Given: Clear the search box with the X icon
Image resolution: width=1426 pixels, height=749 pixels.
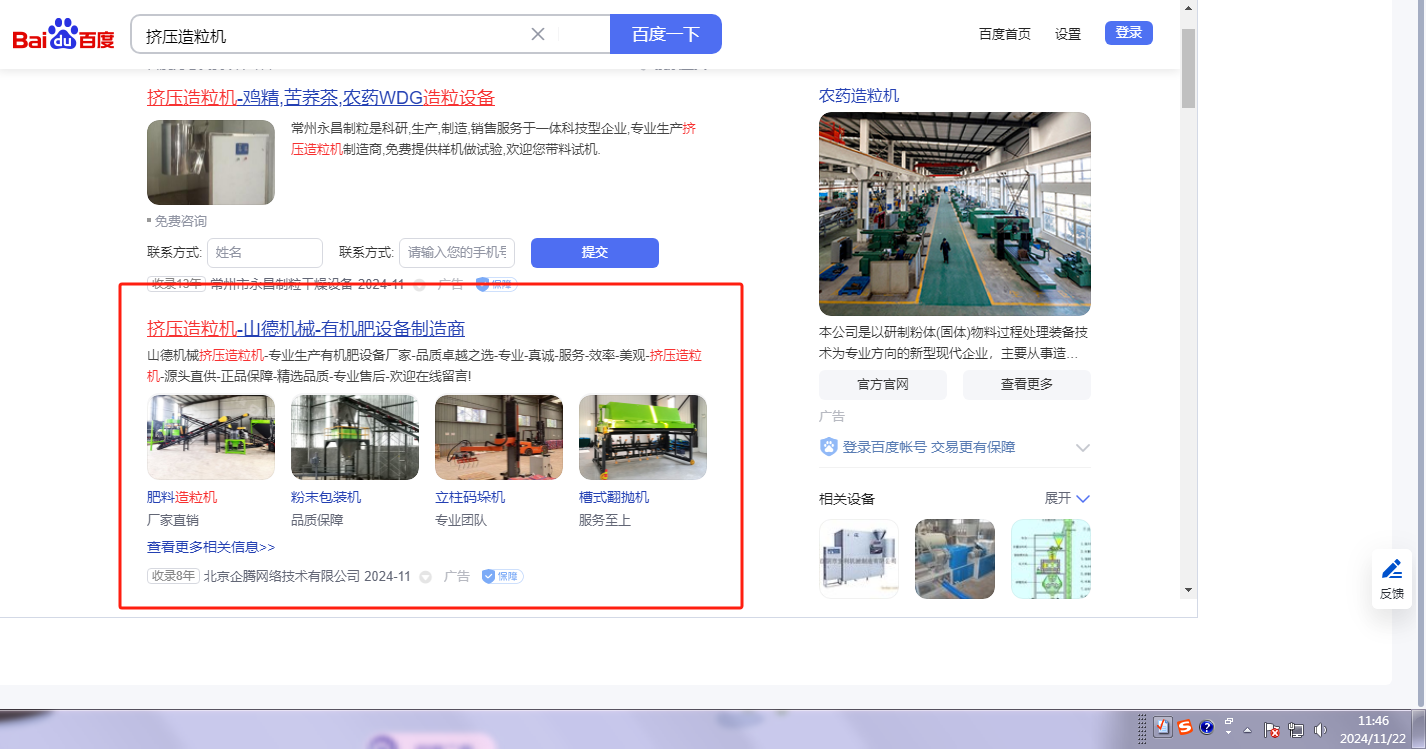Looking at the screenshot, I should point(538,34).
